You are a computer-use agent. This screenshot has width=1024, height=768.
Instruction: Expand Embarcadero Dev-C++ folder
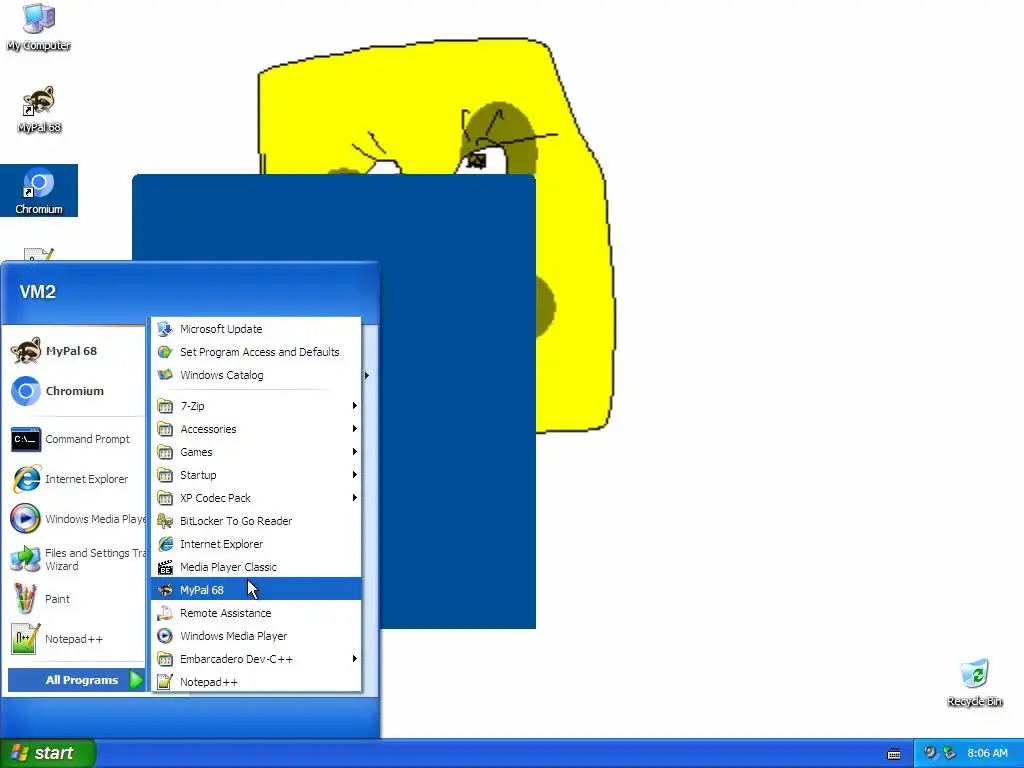pos(256,659)
